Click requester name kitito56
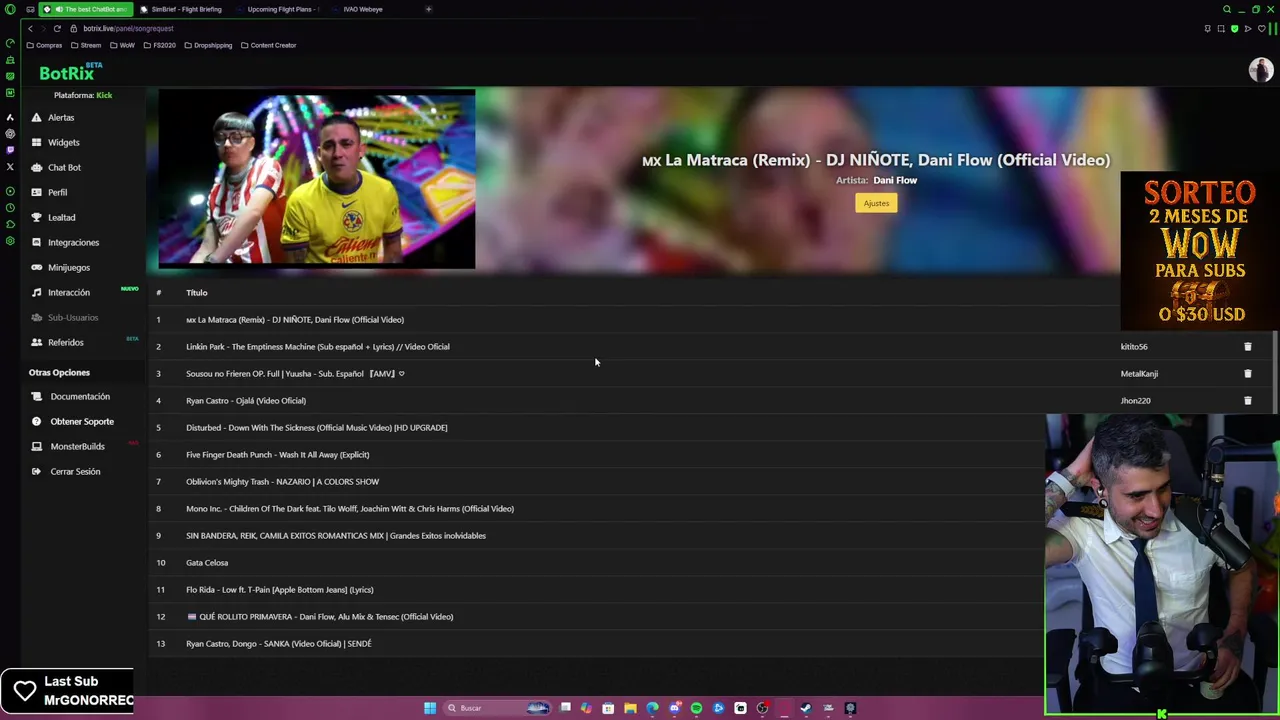The image size is (1280, 720). pos(1134,346)
